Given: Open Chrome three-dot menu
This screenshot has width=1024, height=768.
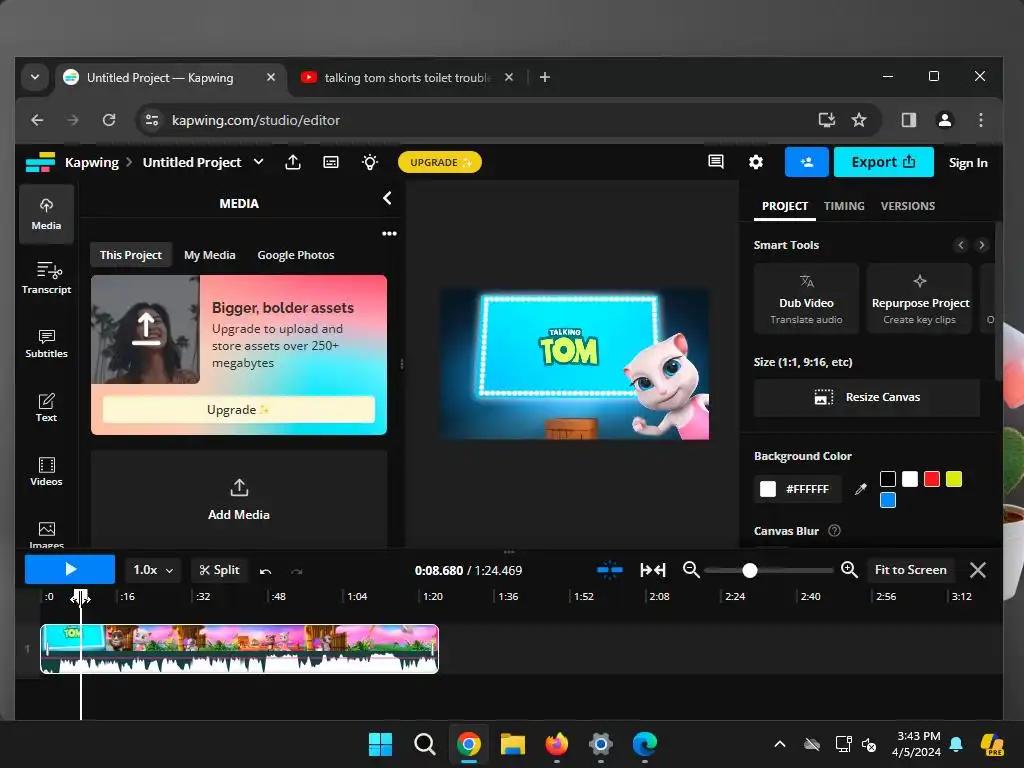Looking at the screenshot, I should coord(980,120).
